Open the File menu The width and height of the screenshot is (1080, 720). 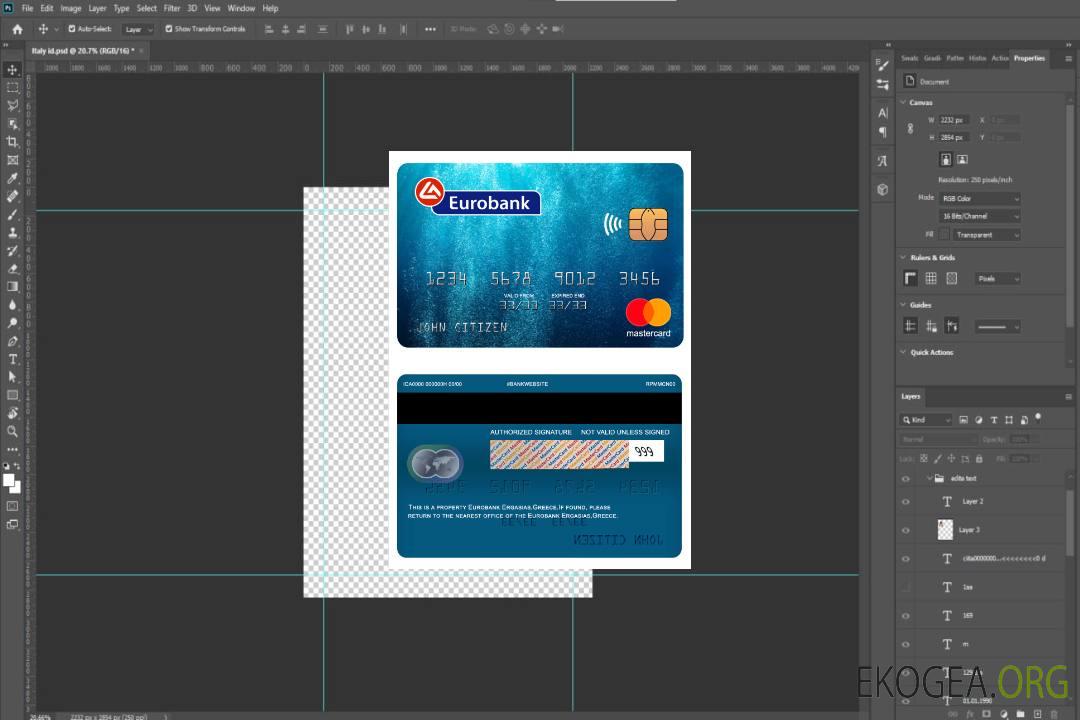click(28, 8)
